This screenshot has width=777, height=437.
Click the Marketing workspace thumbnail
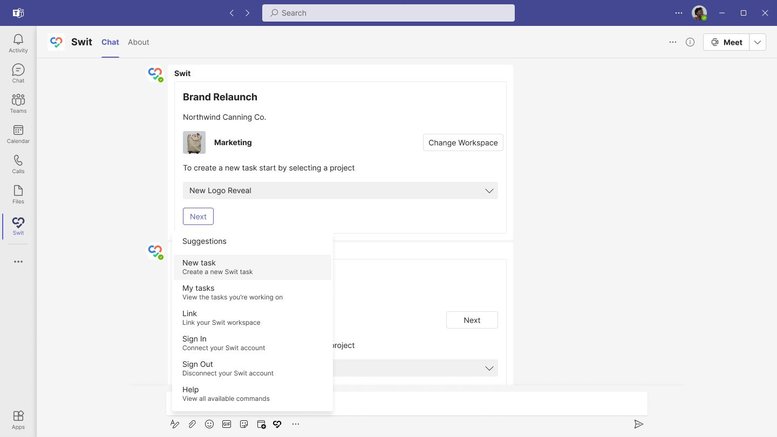[x=194, y=143]
